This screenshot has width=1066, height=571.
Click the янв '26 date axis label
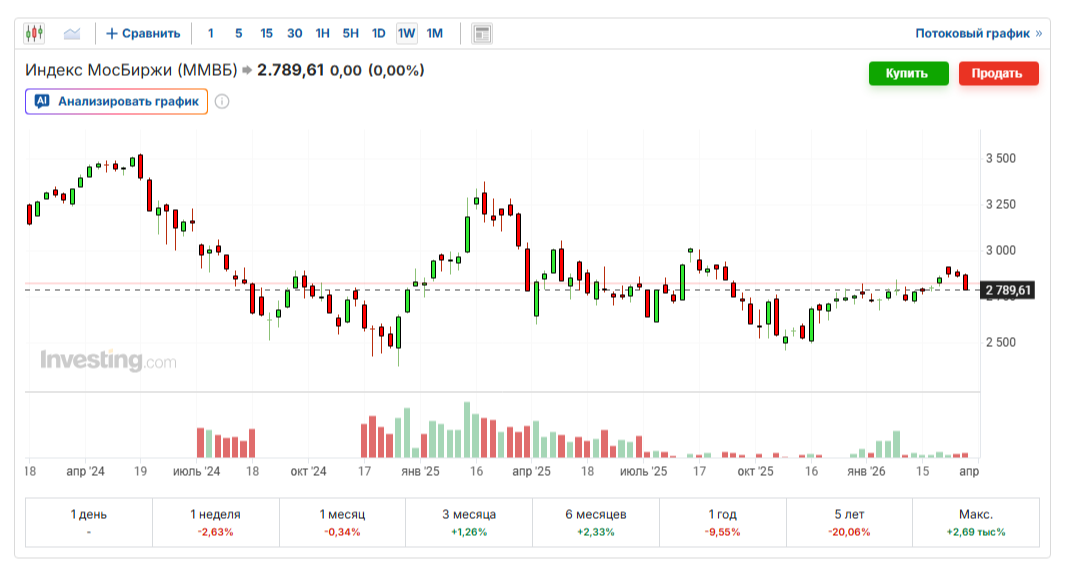point(866,471)
